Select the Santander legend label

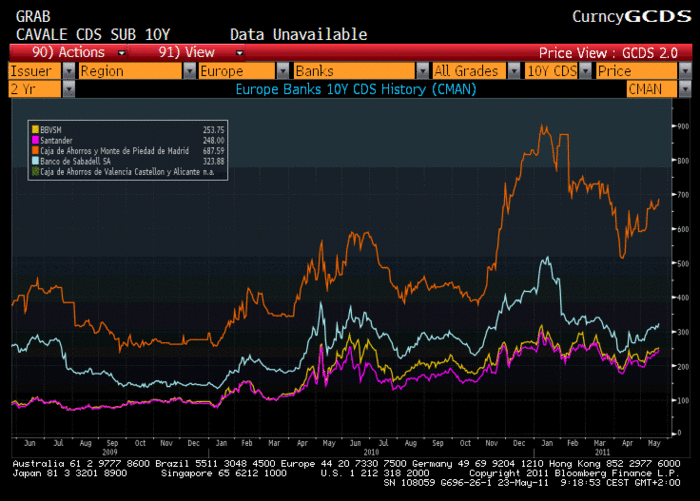(x=56, y=140)
